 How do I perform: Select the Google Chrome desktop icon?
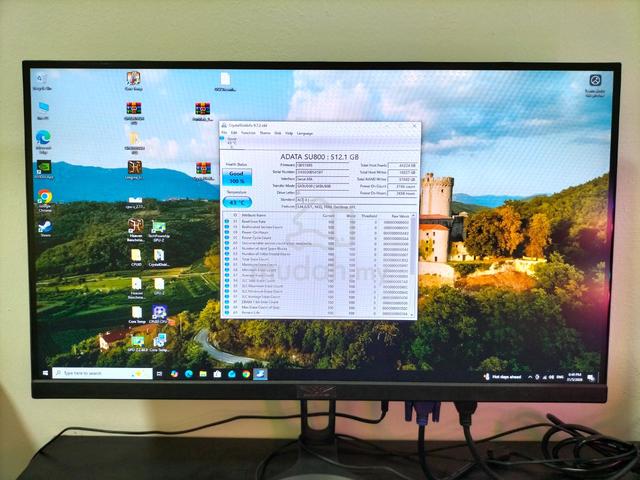[x=45, y=200]
